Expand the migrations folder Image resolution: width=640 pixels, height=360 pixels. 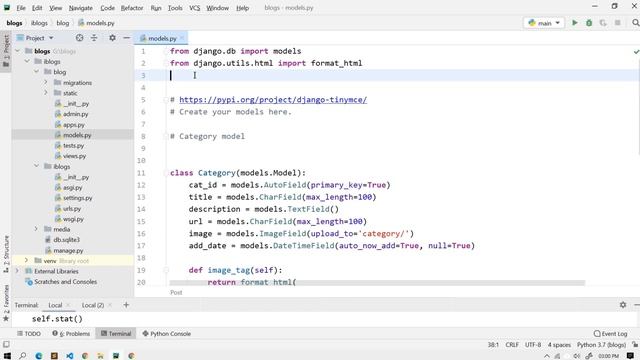[x=46, y=82]
